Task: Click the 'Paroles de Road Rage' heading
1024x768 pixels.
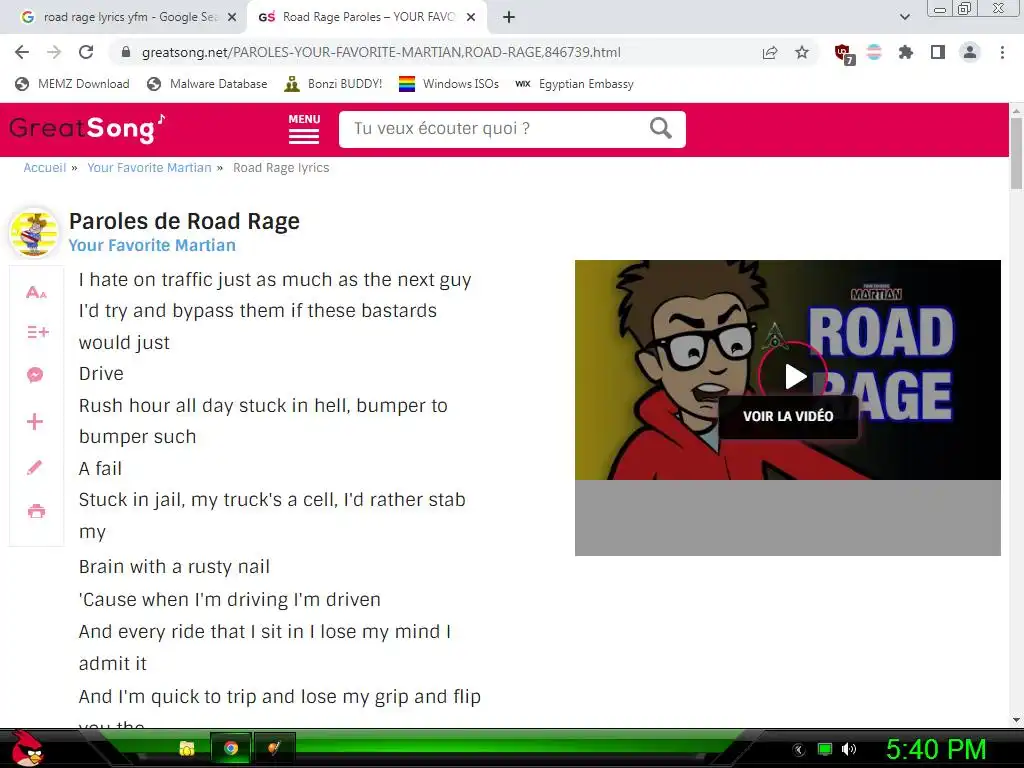Action: [184, 221]
